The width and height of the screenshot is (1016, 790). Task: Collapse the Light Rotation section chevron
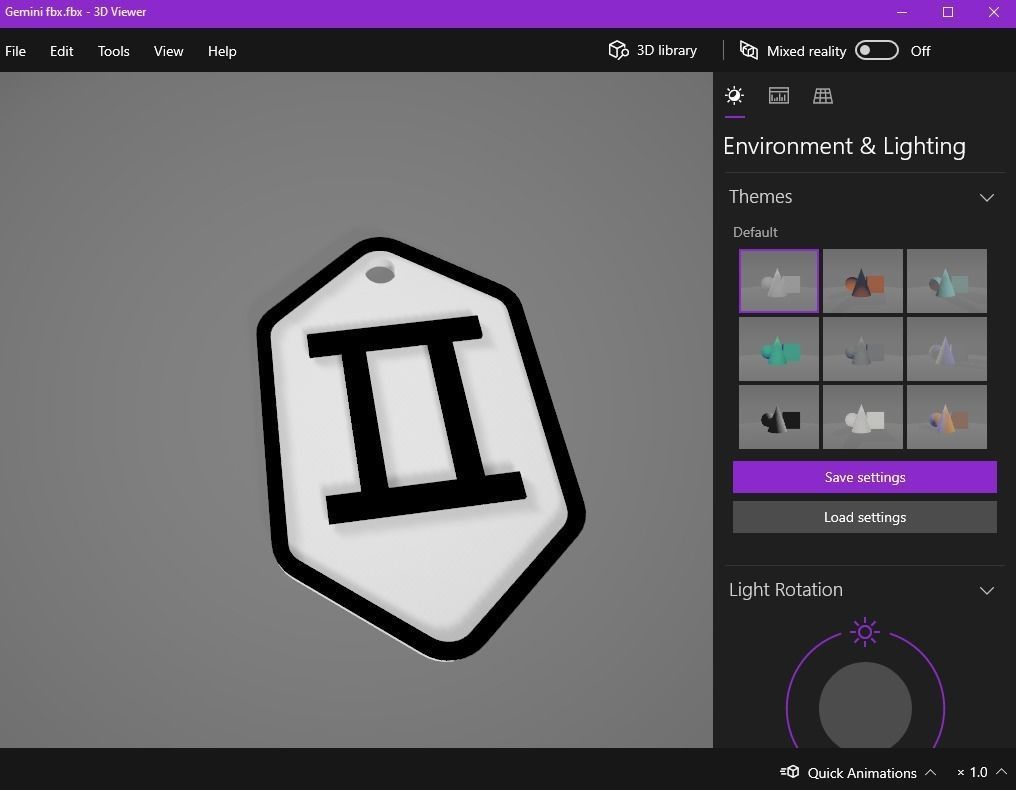pos(986,590)
